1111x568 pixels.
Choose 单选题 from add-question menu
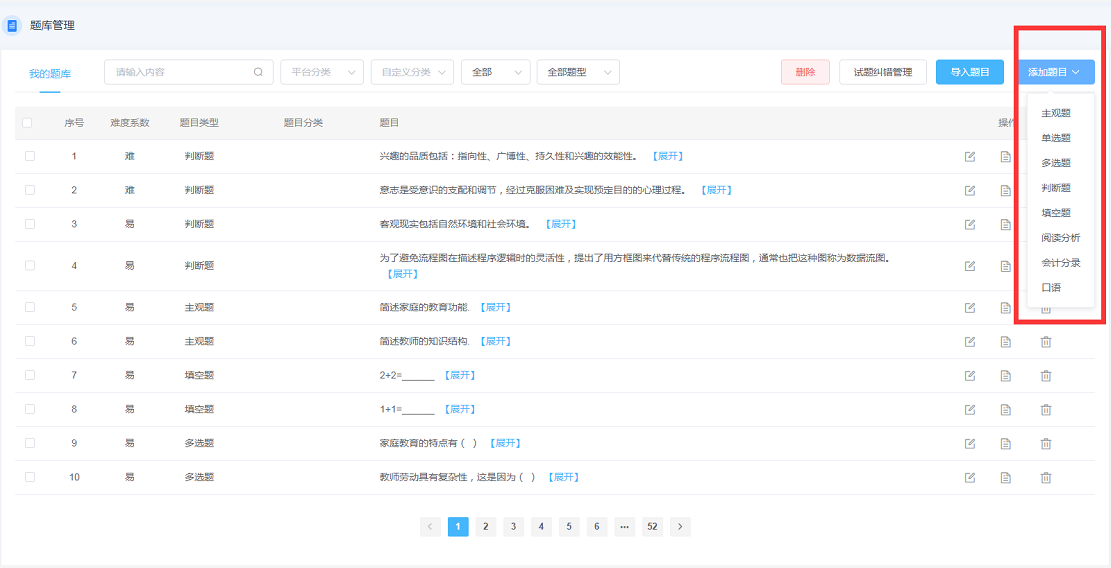[x=1056, y=138]
